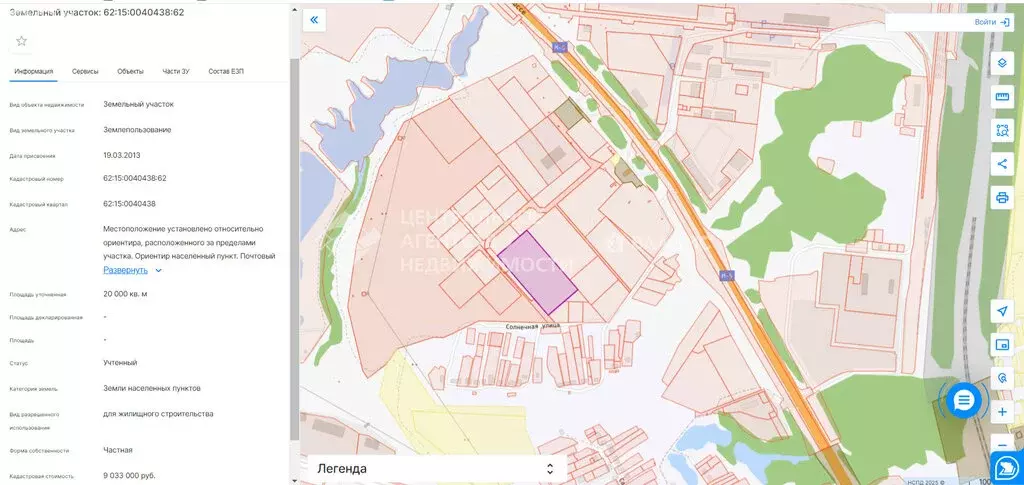Click для жилищного строительства value
The image size is (1024, 485).
158,414
